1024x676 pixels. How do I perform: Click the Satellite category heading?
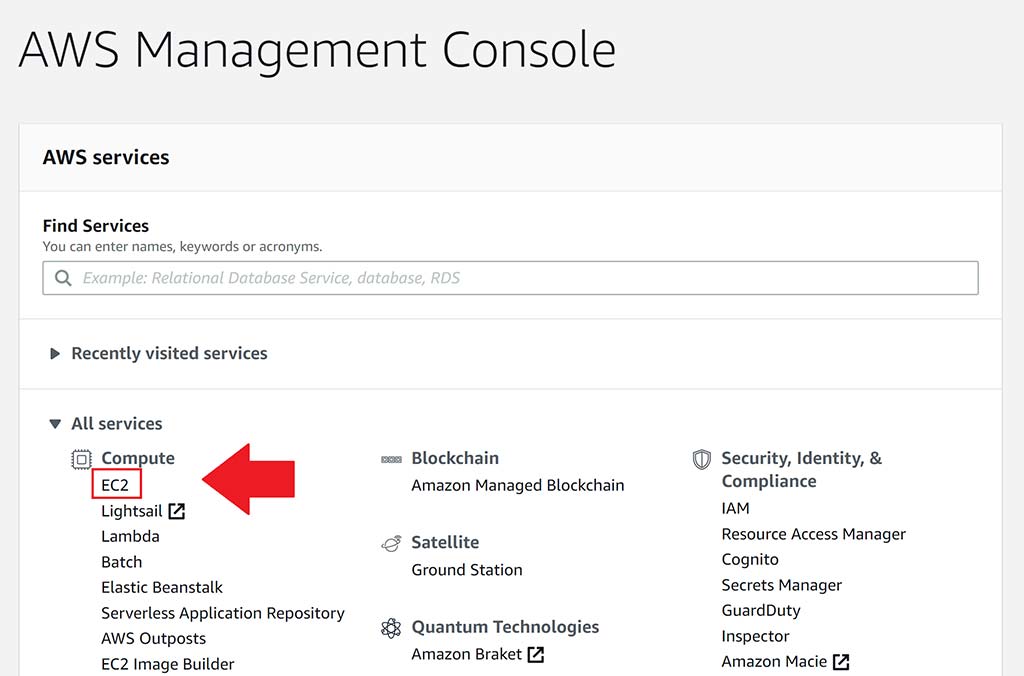pos(445,542)
